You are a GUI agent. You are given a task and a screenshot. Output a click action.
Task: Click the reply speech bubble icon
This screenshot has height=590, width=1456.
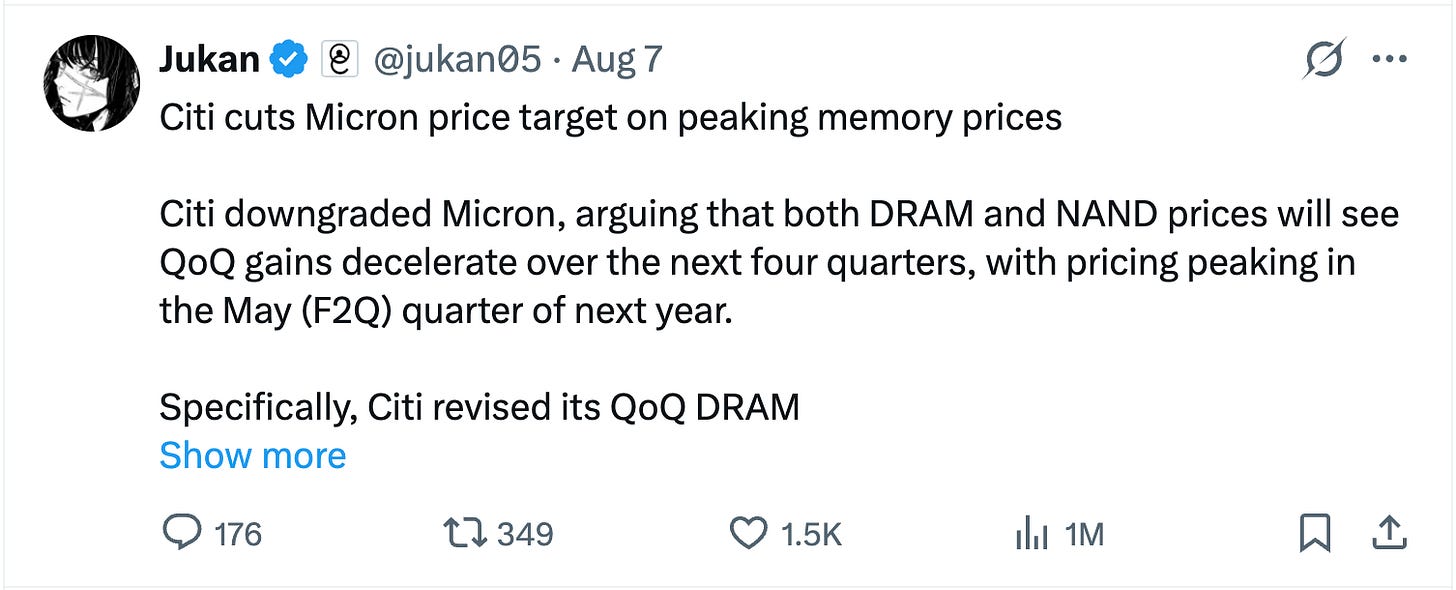(x=180, y=535)
